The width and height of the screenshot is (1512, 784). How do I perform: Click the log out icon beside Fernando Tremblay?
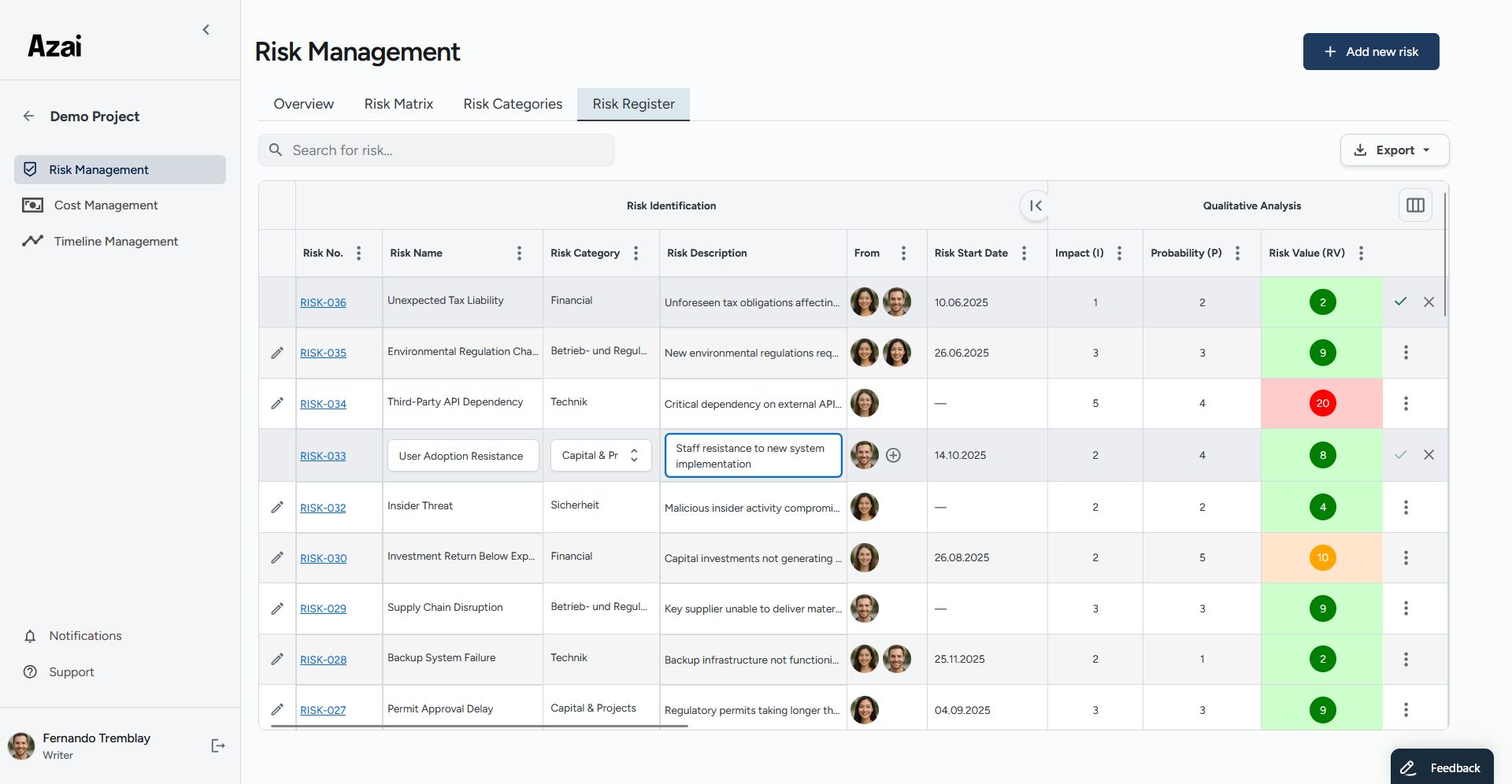point(218,745)
